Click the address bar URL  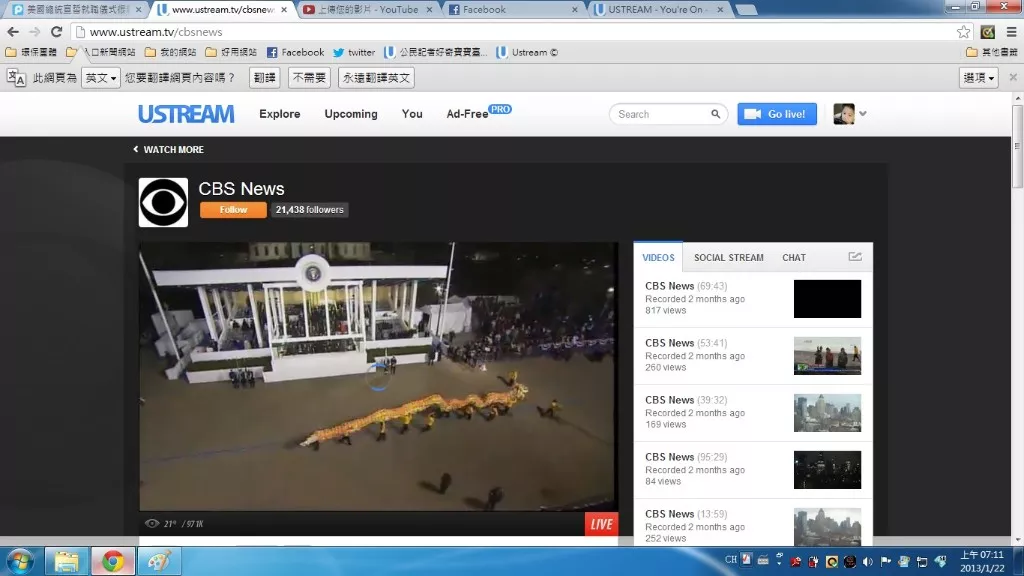156,31
